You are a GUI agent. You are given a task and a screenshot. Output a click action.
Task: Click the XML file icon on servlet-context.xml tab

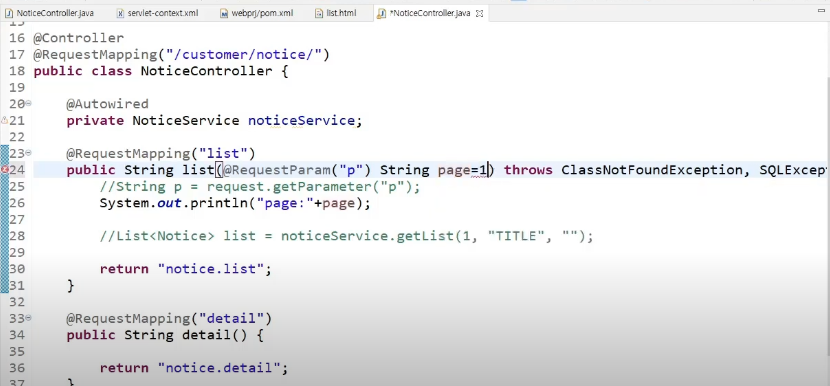coord(120,13)
